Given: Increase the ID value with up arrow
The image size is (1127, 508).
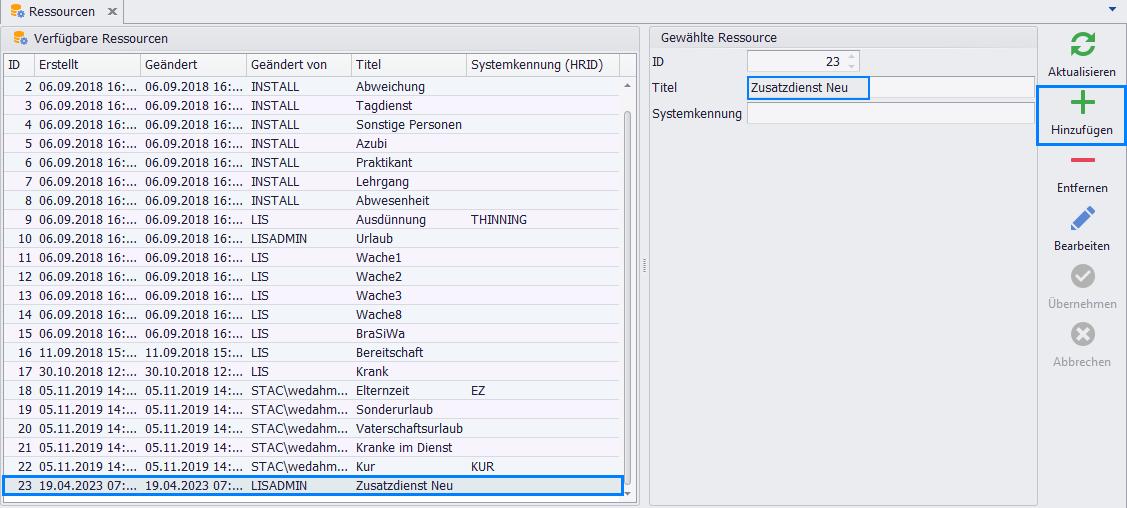Looking at the screenshot, I should pyautogui.click(x=851, y=57).
